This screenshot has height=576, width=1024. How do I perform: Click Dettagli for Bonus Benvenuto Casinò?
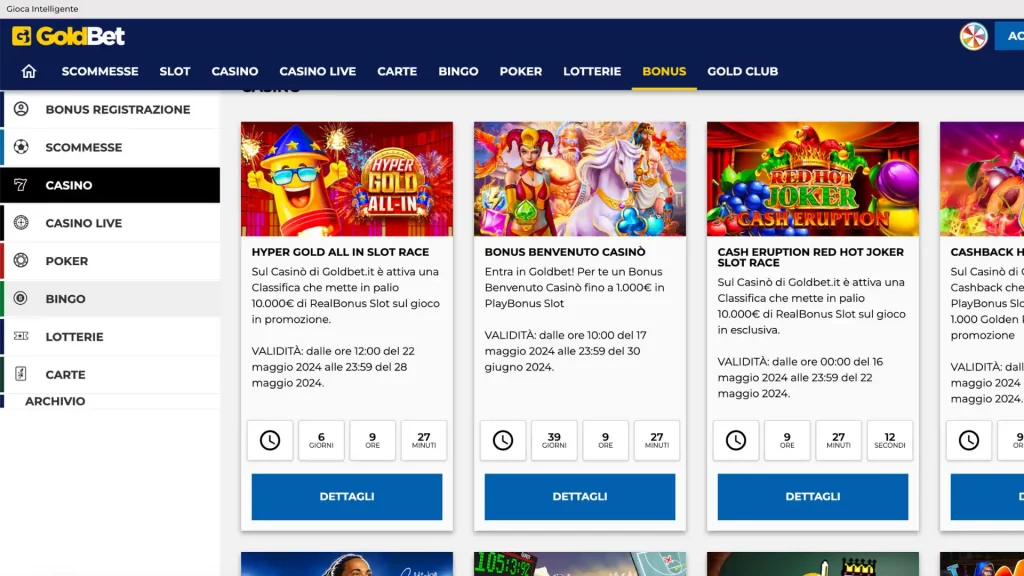pyautogui.click(x=580, y=496)
